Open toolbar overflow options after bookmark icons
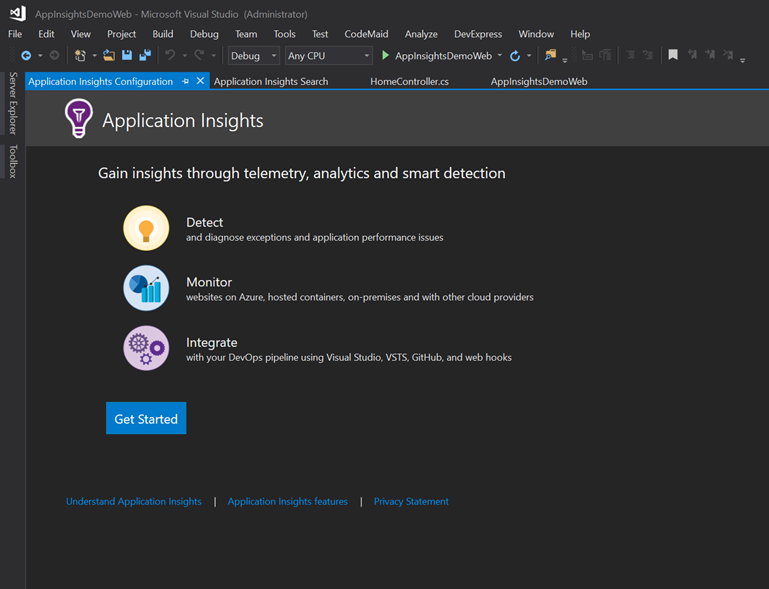The image size is (769, 589). click(x=743, y=60)
